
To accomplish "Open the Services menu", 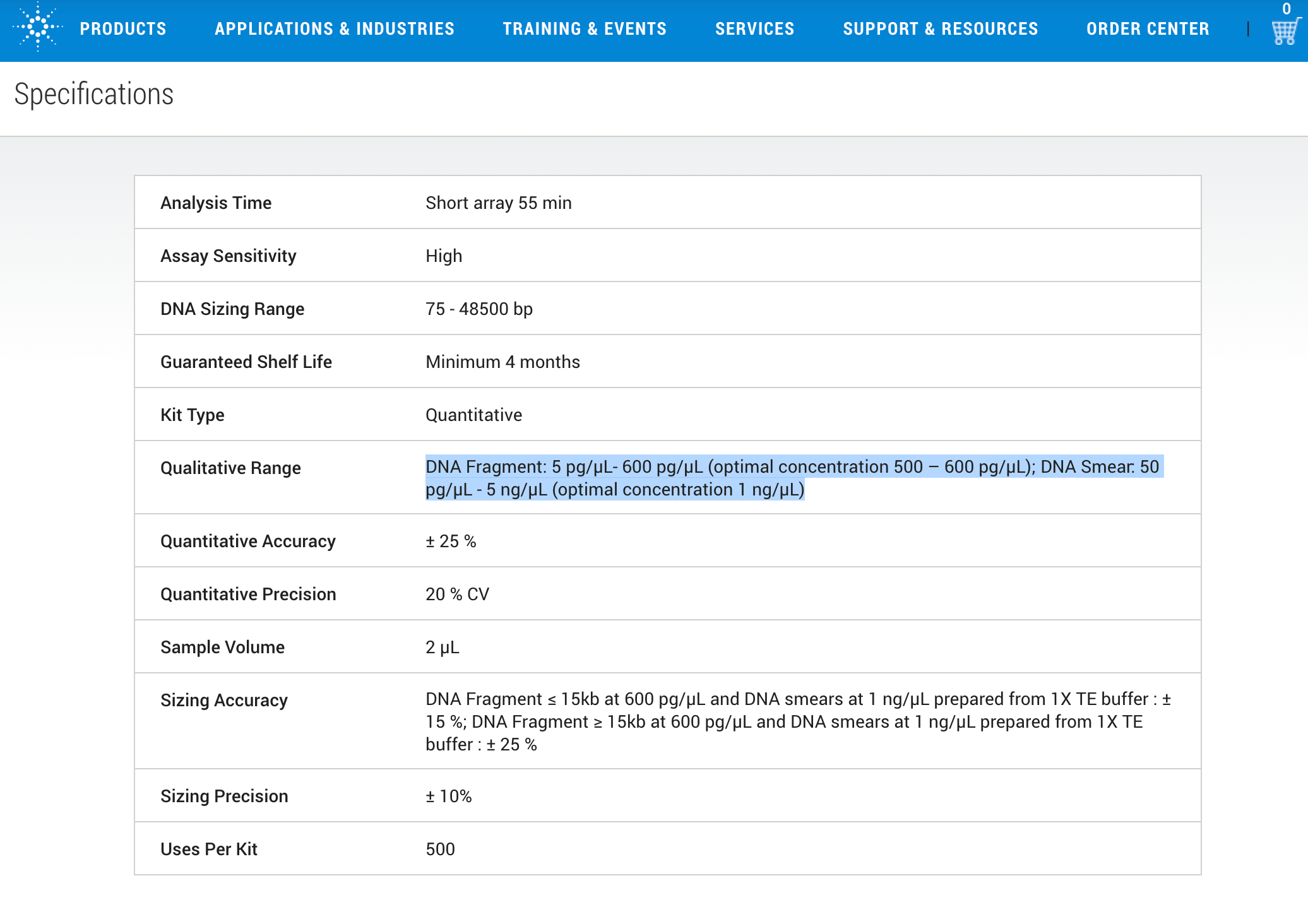I will click(754, 29).
